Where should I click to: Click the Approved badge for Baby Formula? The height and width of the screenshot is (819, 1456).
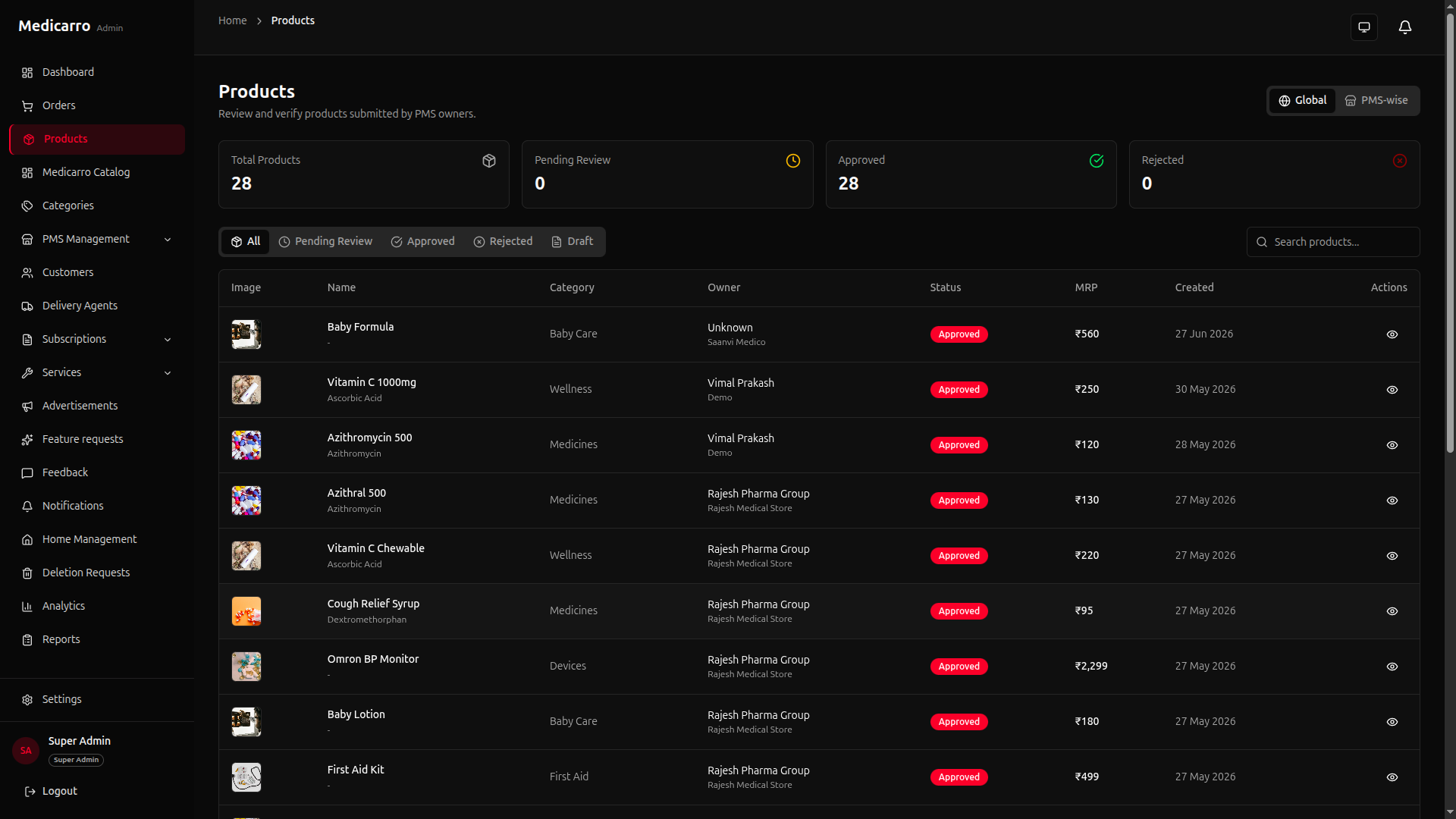[959, 334]
